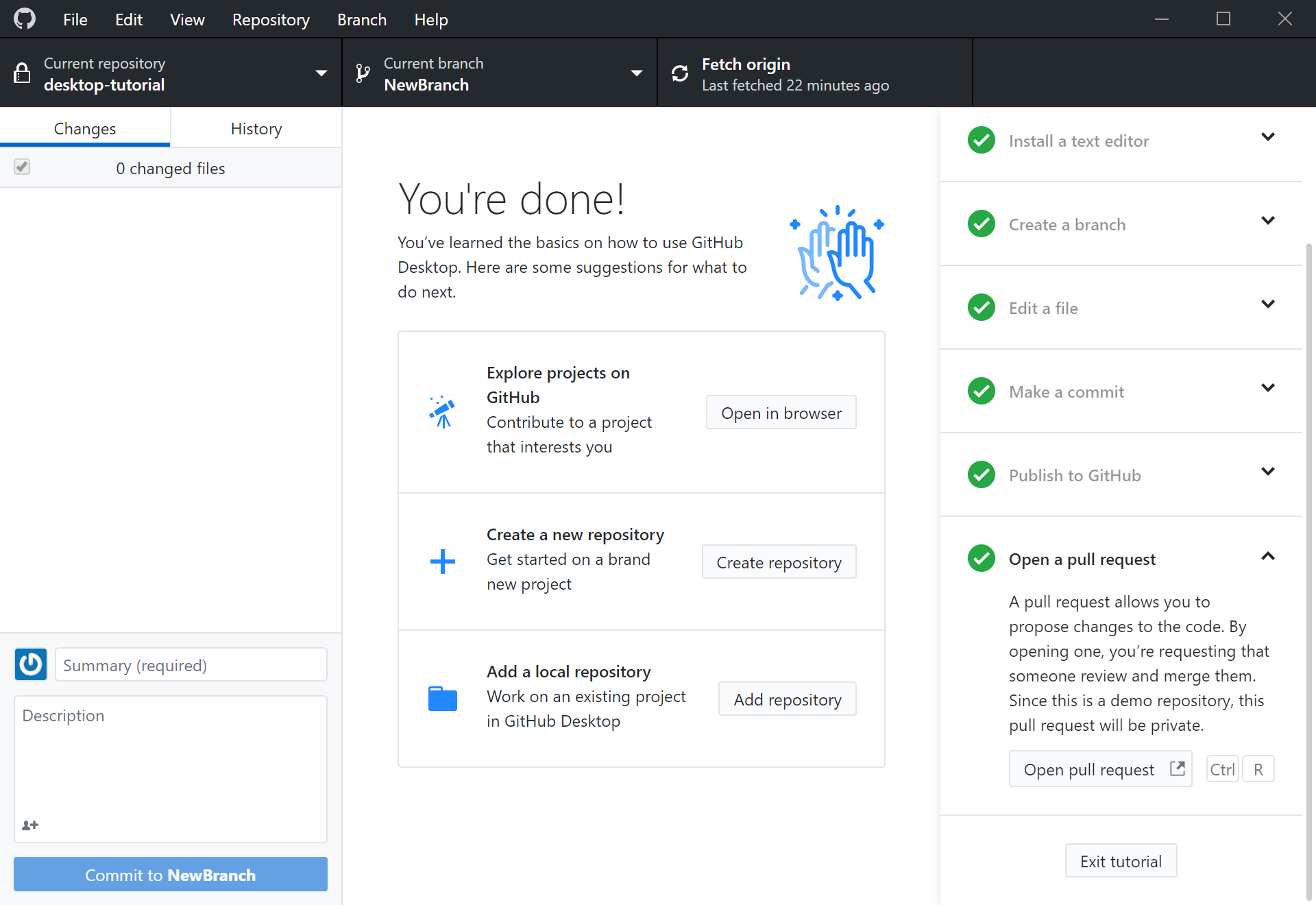Viewport: 1316px width, 905px height.
Task: Expand the Install a text editor step
Action: pos(1268,136)
